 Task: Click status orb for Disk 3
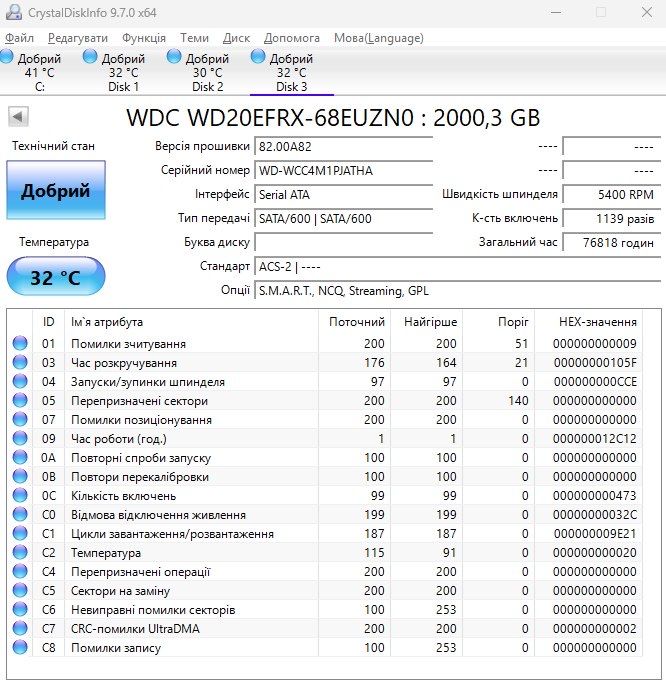258,56
